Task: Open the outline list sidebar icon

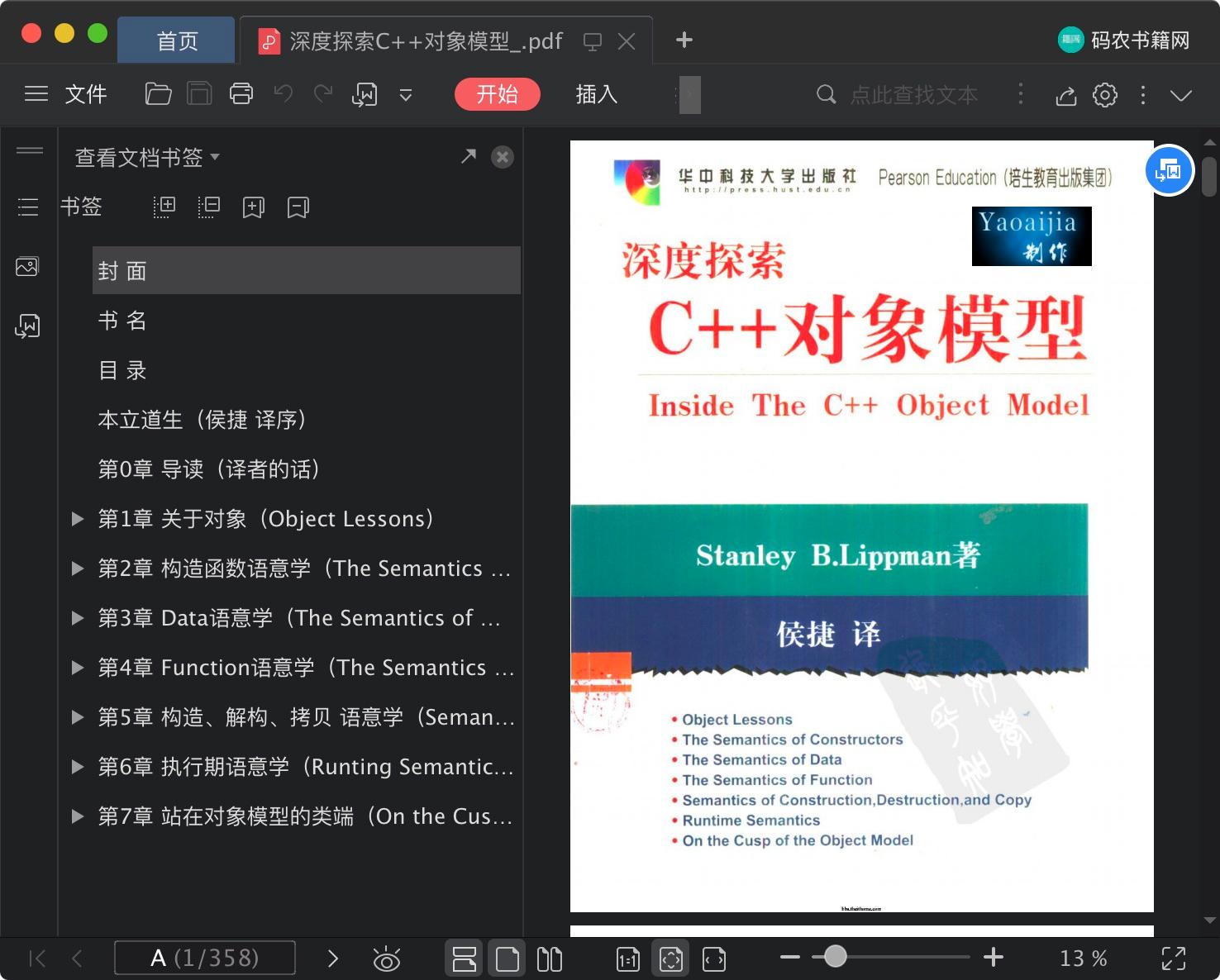Action: [x=28, y=207]
